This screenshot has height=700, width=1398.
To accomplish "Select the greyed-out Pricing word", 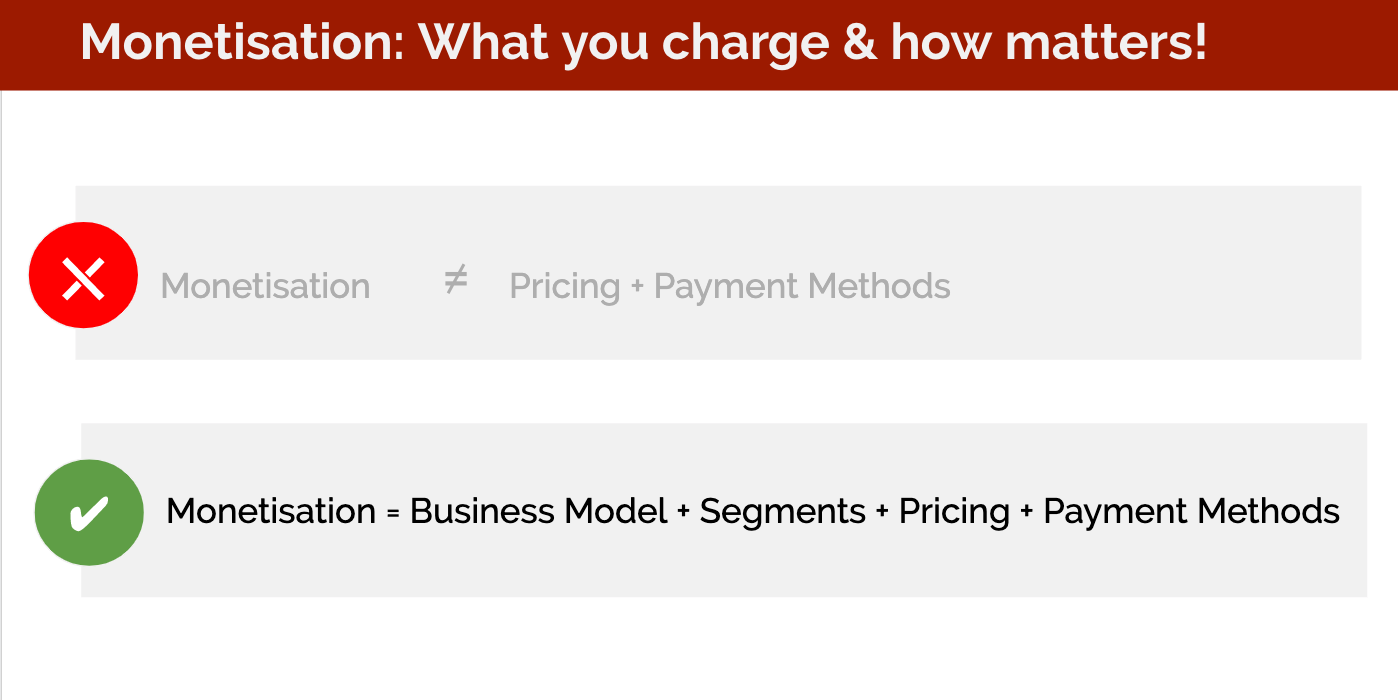I will click(x=564, y=288).
